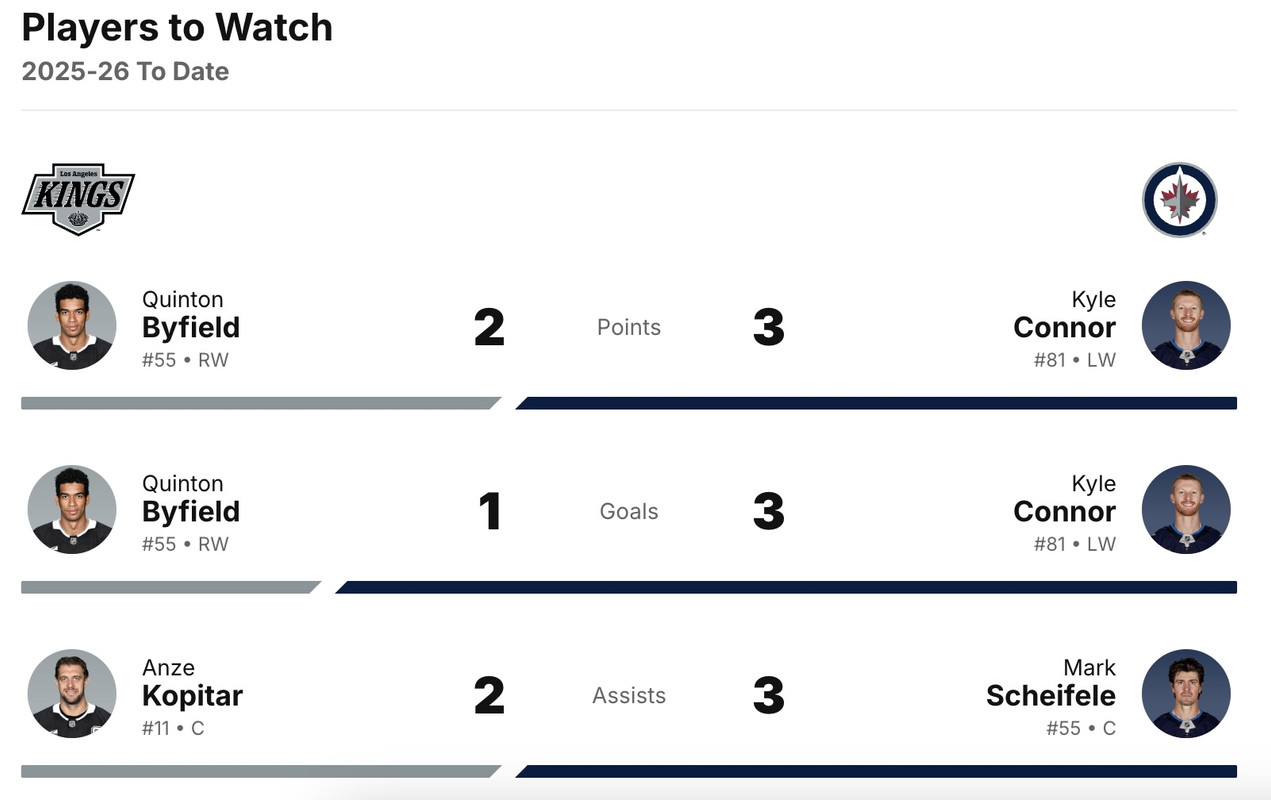The image size is (1271, 800).
Task: Select the Goals stat label
Action: click(629, 511)
